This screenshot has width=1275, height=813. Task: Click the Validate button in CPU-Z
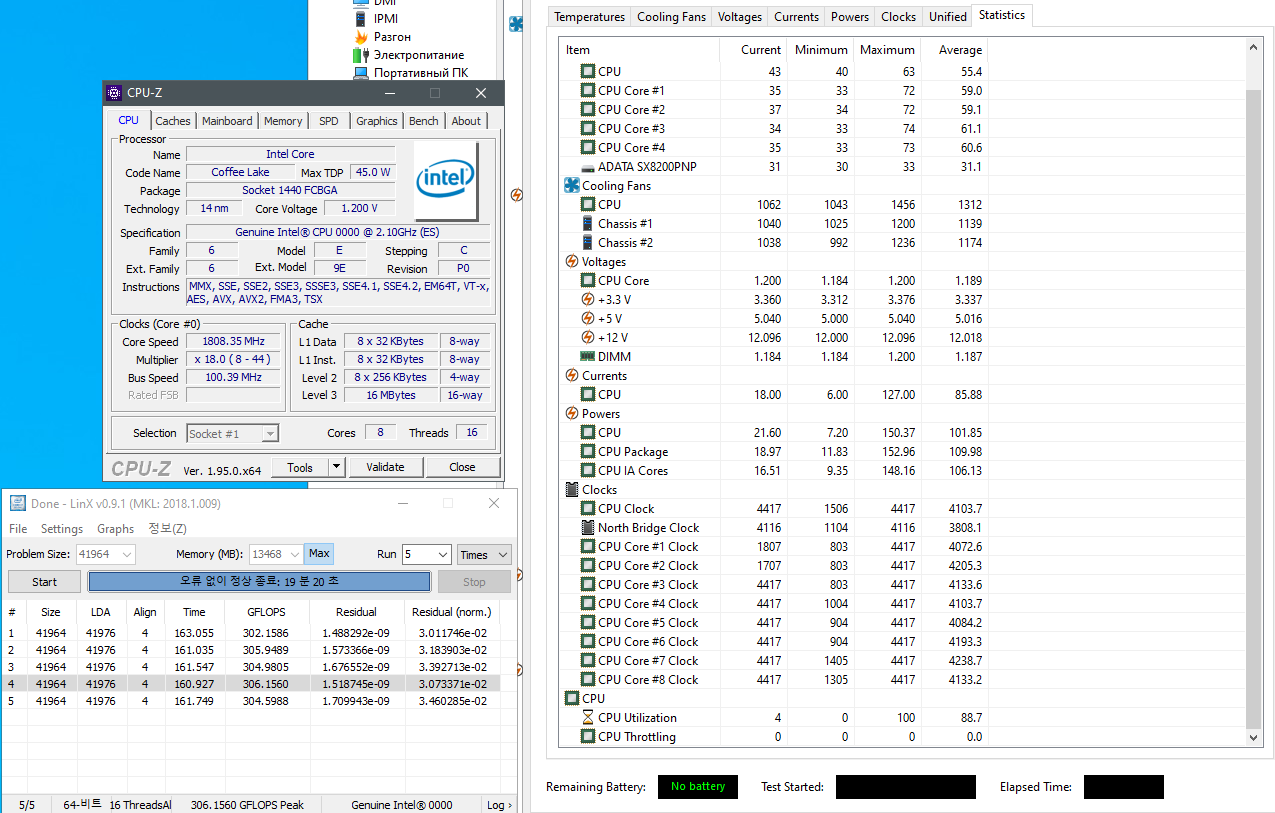point(386,467)
